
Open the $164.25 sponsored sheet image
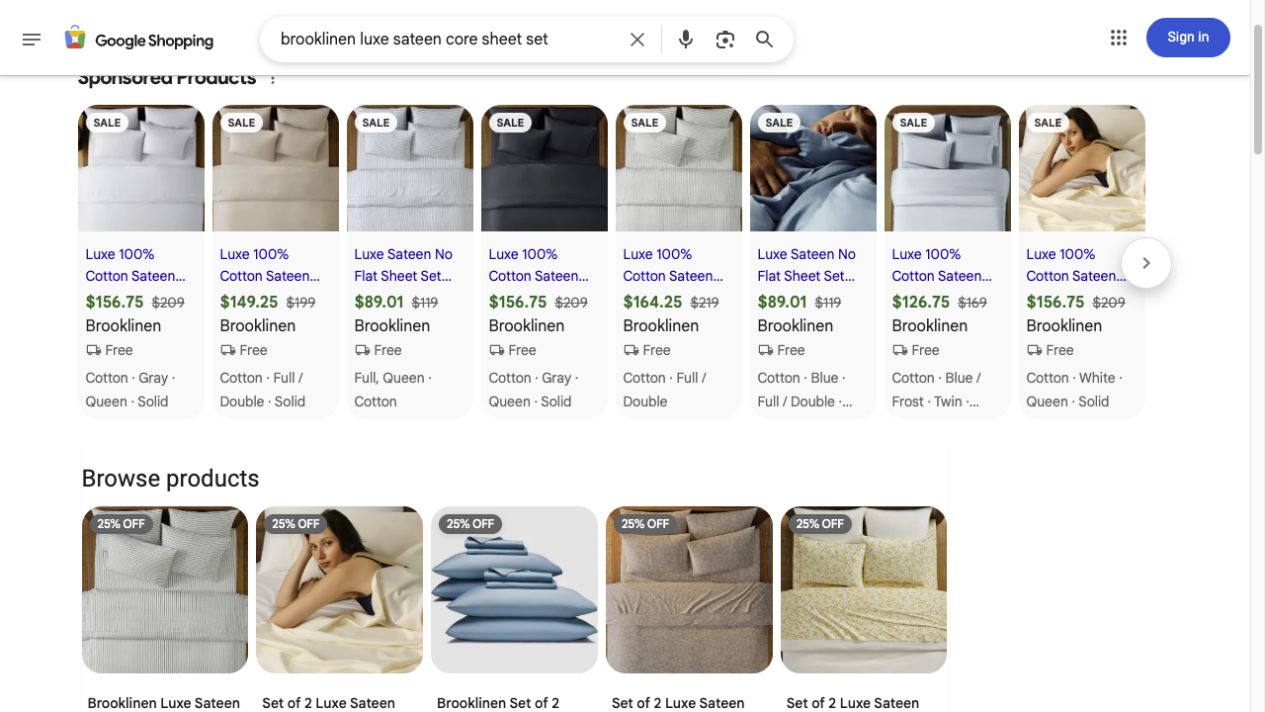coord(679,168)
